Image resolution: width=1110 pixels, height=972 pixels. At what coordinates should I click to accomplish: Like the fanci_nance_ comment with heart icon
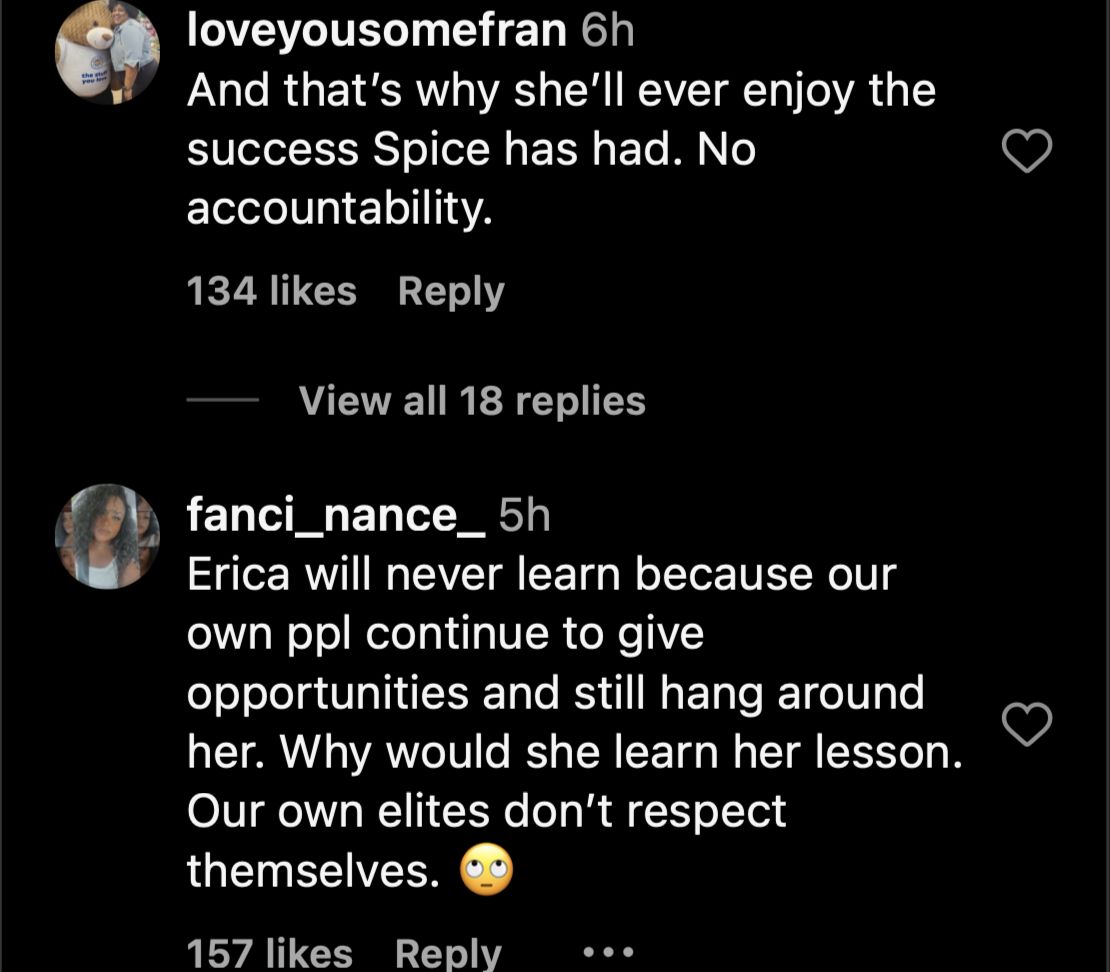point(1027,725)
